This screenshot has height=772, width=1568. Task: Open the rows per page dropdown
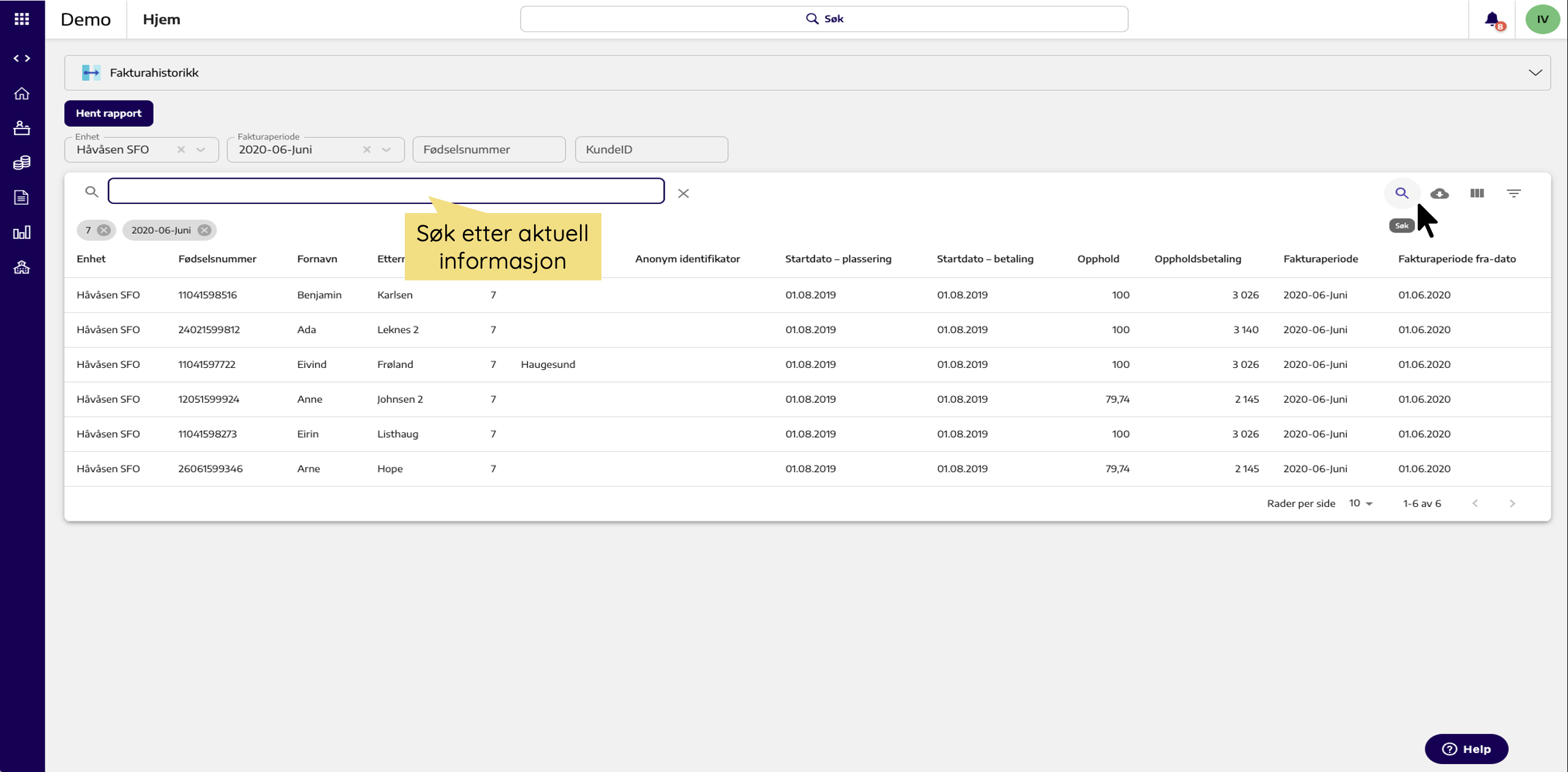[1361, 503]
